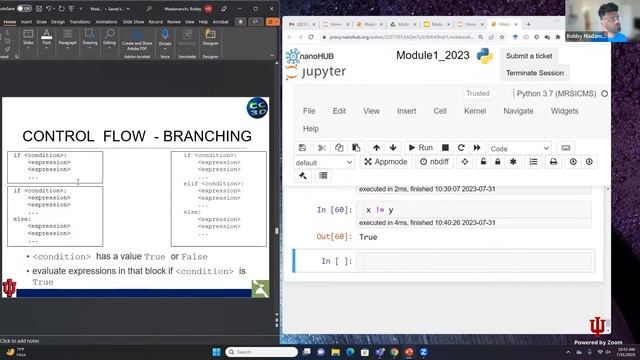Expand the Font group in PowerPoint ribbon
Image resolution: width=640 pixels, height=360 pixels.
[x=47, y=39]
